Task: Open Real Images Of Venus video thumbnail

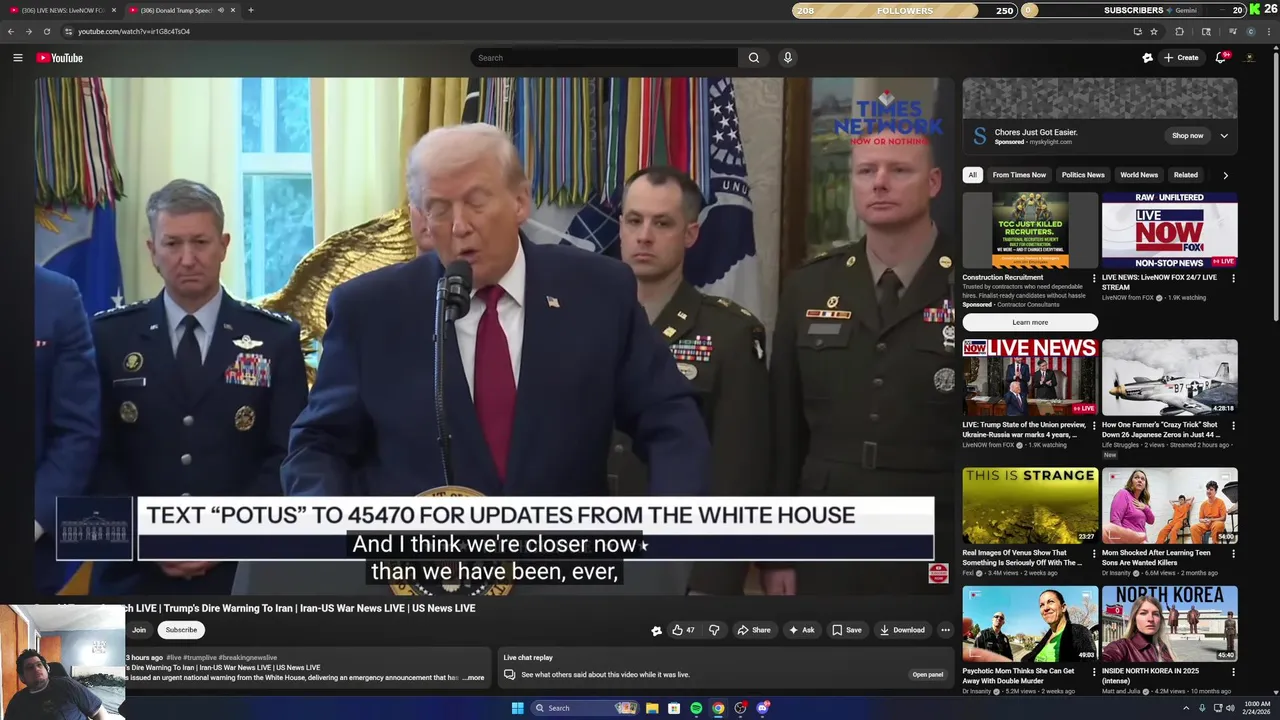Action: (1030, 506)
